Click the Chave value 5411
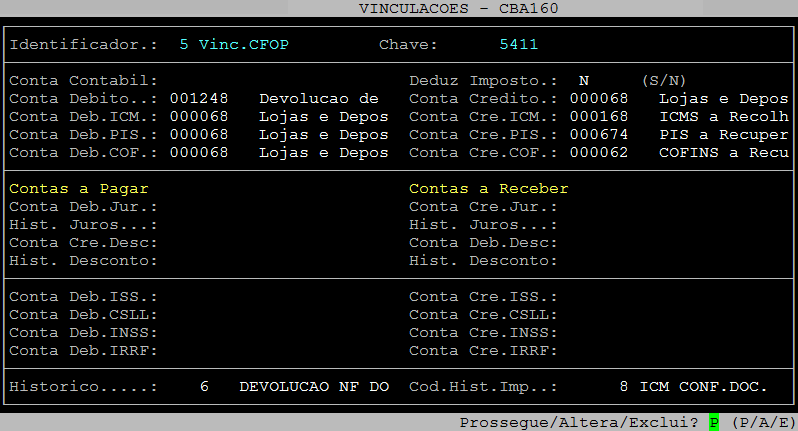798x431 pixels. (519, 45)
